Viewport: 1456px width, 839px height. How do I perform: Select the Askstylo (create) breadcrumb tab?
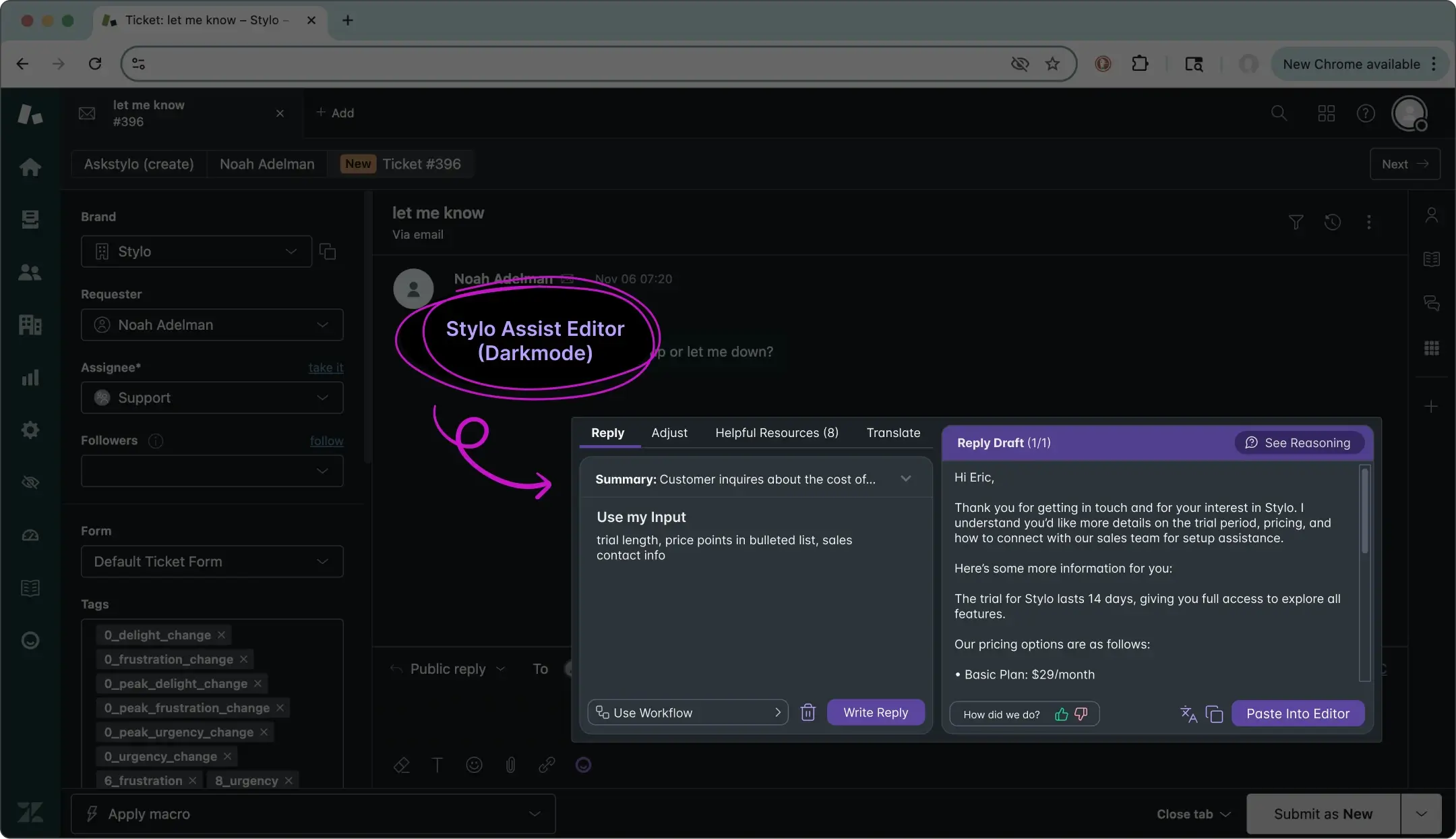click(x=139, y=164)
